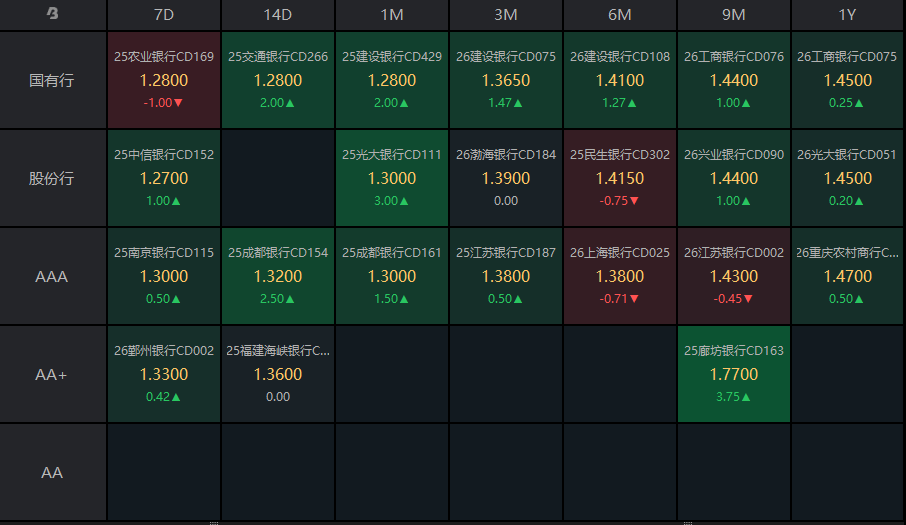Click 25廊坊银行CD163 cell at 1.7700
906x525 pixels.
(734, 374)
